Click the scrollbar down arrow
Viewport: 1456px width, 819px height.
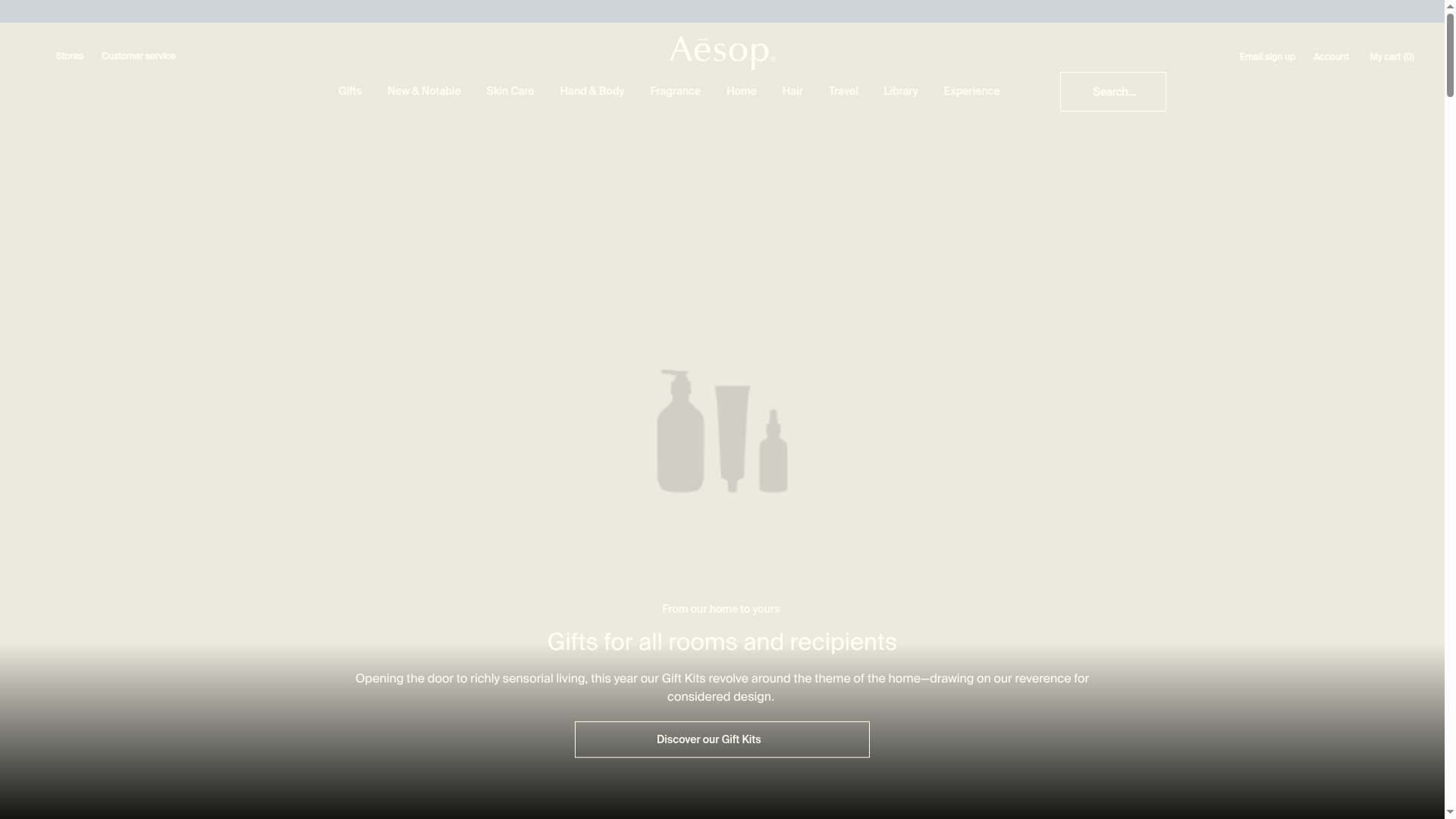tap(1448, 812)
